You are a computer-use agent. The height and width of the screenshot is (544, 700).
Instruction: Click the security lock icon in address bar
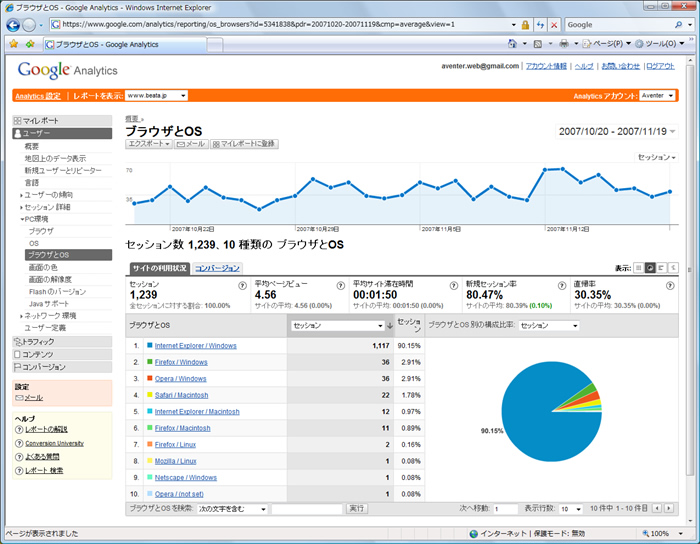point(525,25)
